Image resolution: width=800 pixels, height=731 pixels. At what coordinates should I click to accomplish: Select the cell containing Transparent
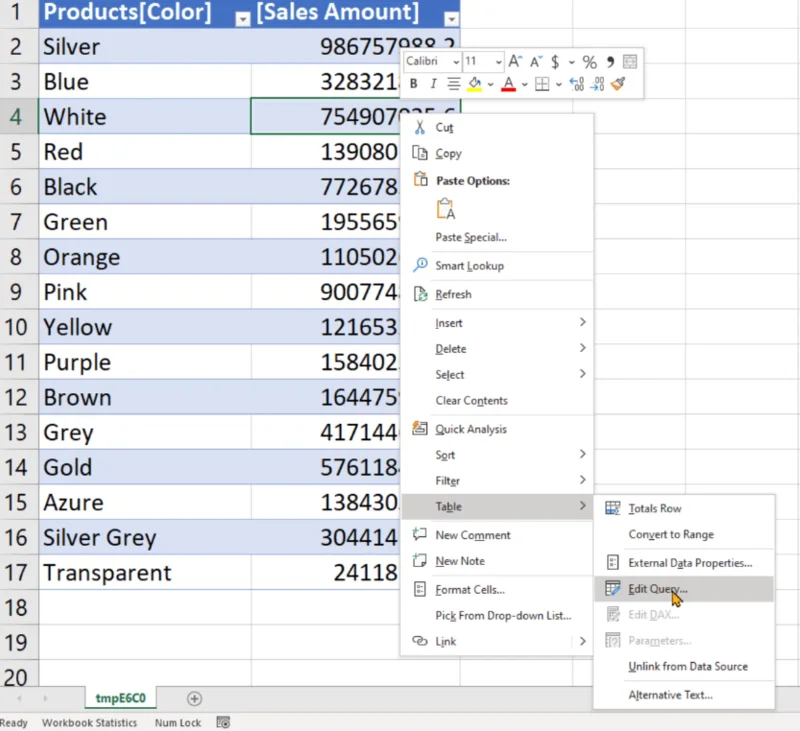click(145, 572)
